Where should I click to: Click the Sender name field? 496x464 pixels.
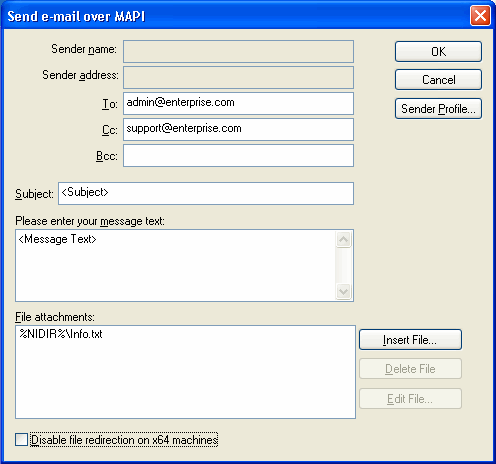tap(238, 52)
